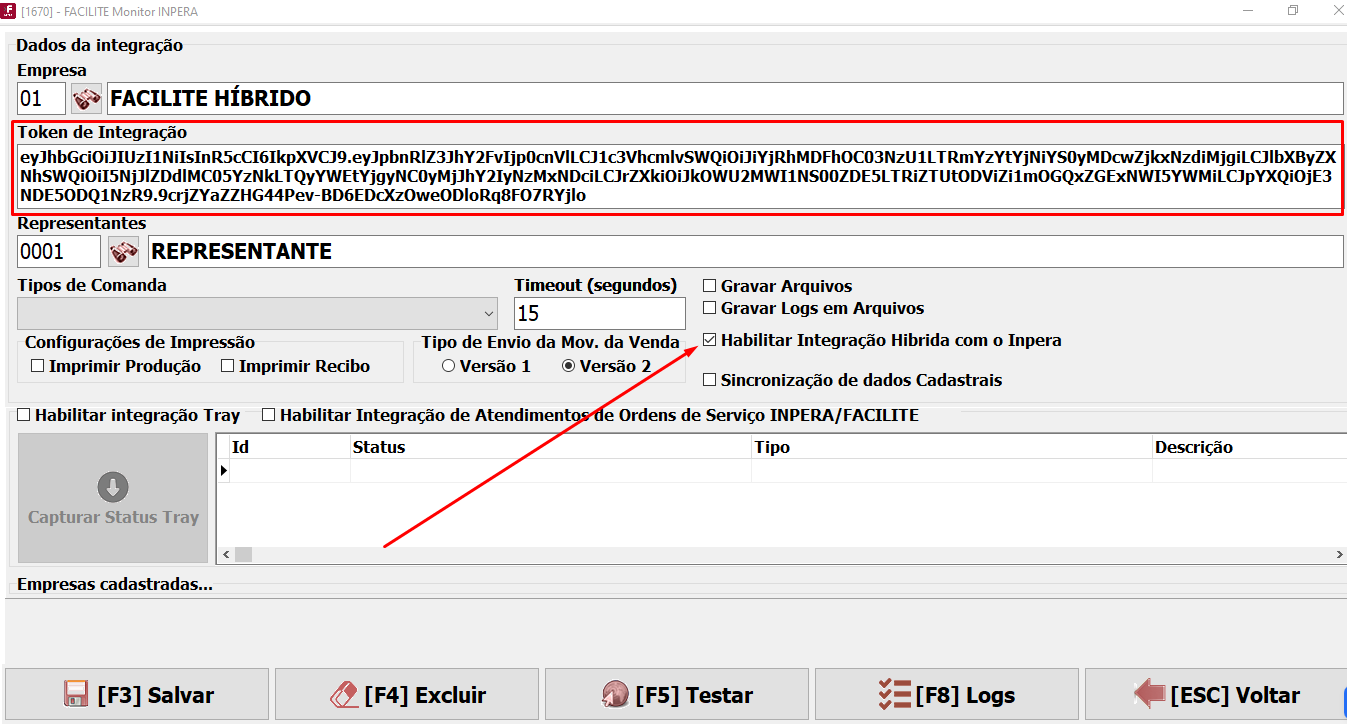Click the Tipo column header
The height and width of the screenshot is (724, 1347).
pos(952,447)
